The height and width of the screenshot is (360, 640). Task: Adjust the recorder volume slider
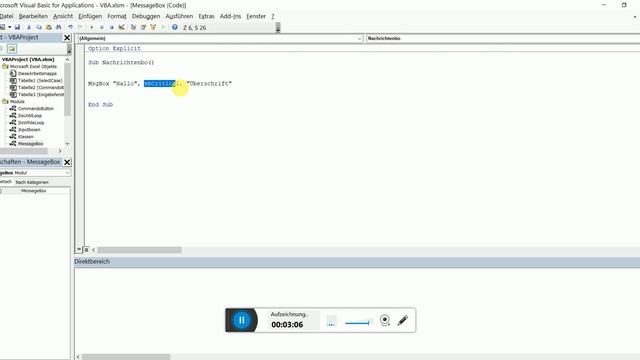tap(358, 323)
